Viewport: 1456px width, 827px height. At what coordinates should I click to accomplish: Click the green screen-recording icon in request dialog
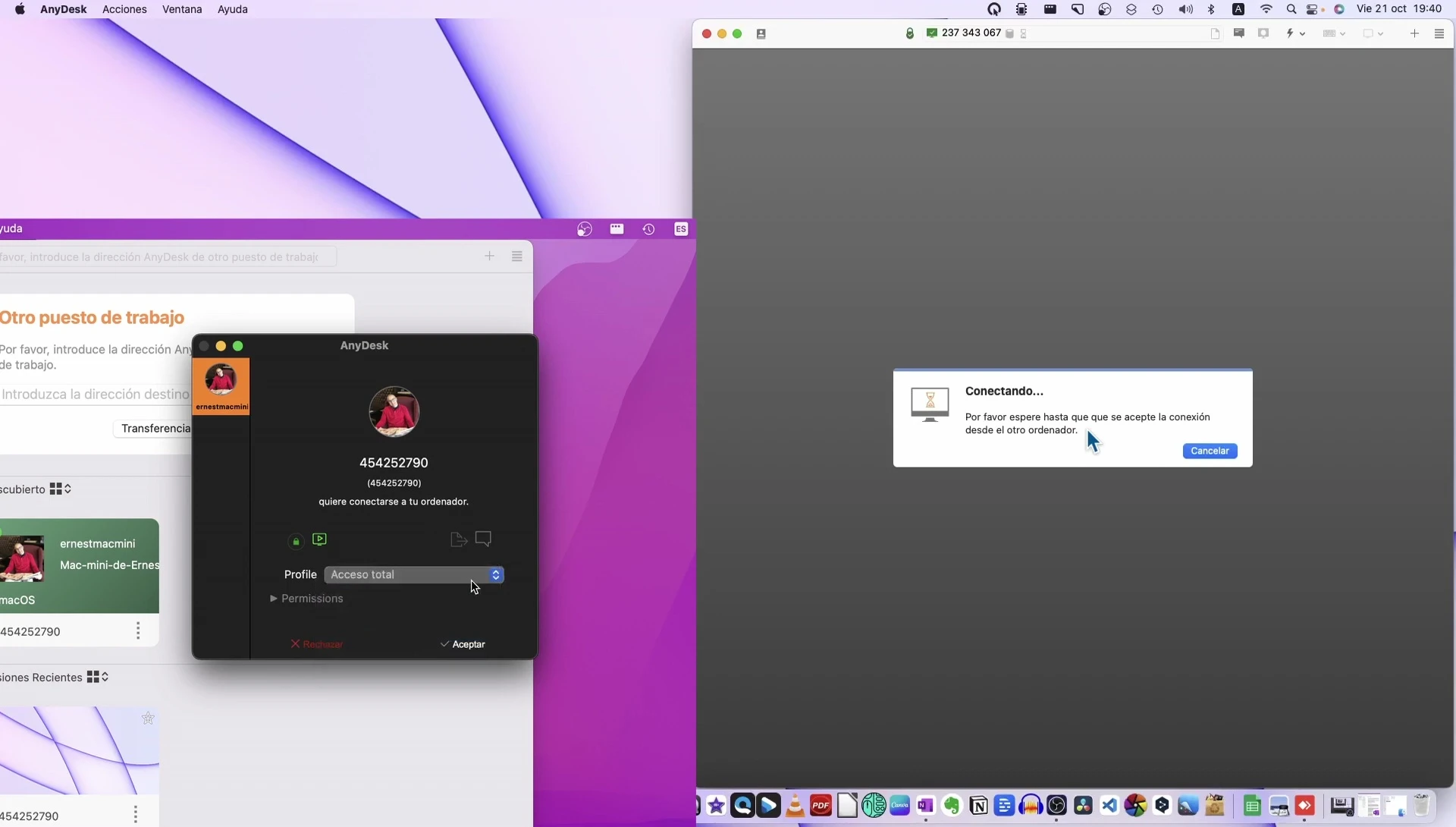(319, 539)
